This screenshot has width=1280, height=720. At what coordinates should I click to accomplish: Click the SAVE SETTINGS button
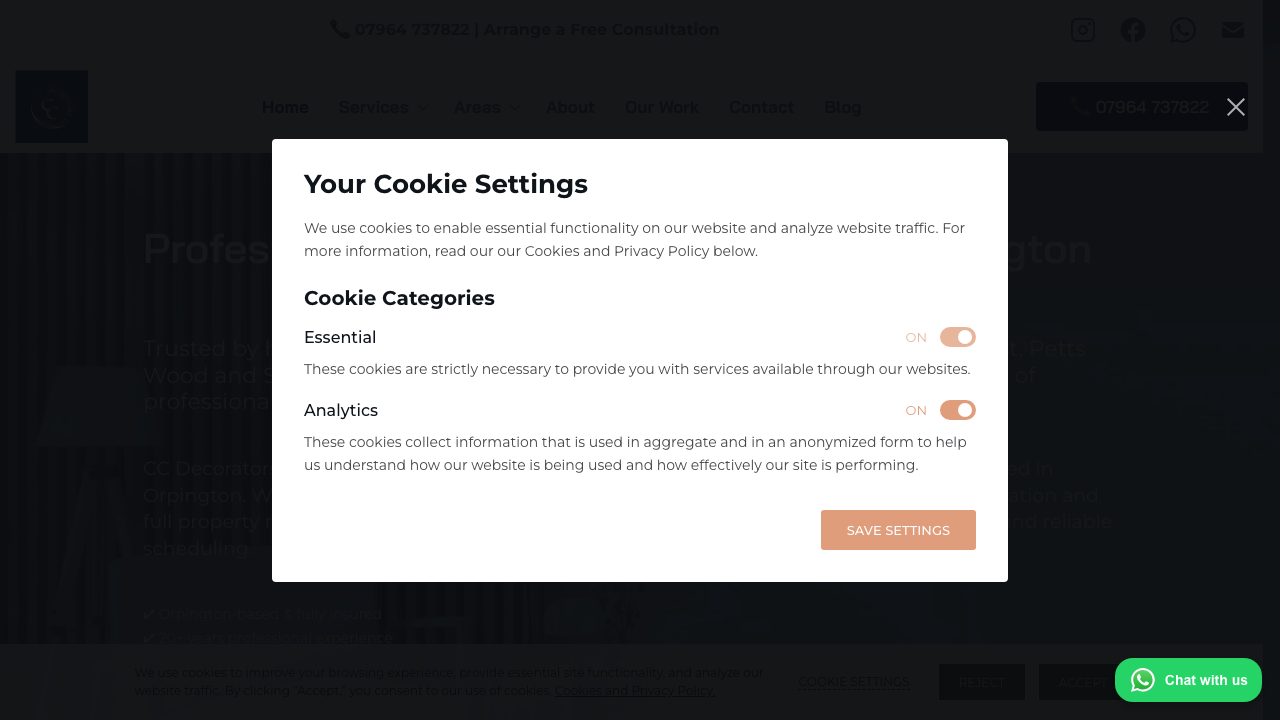(x=898, y=530)
